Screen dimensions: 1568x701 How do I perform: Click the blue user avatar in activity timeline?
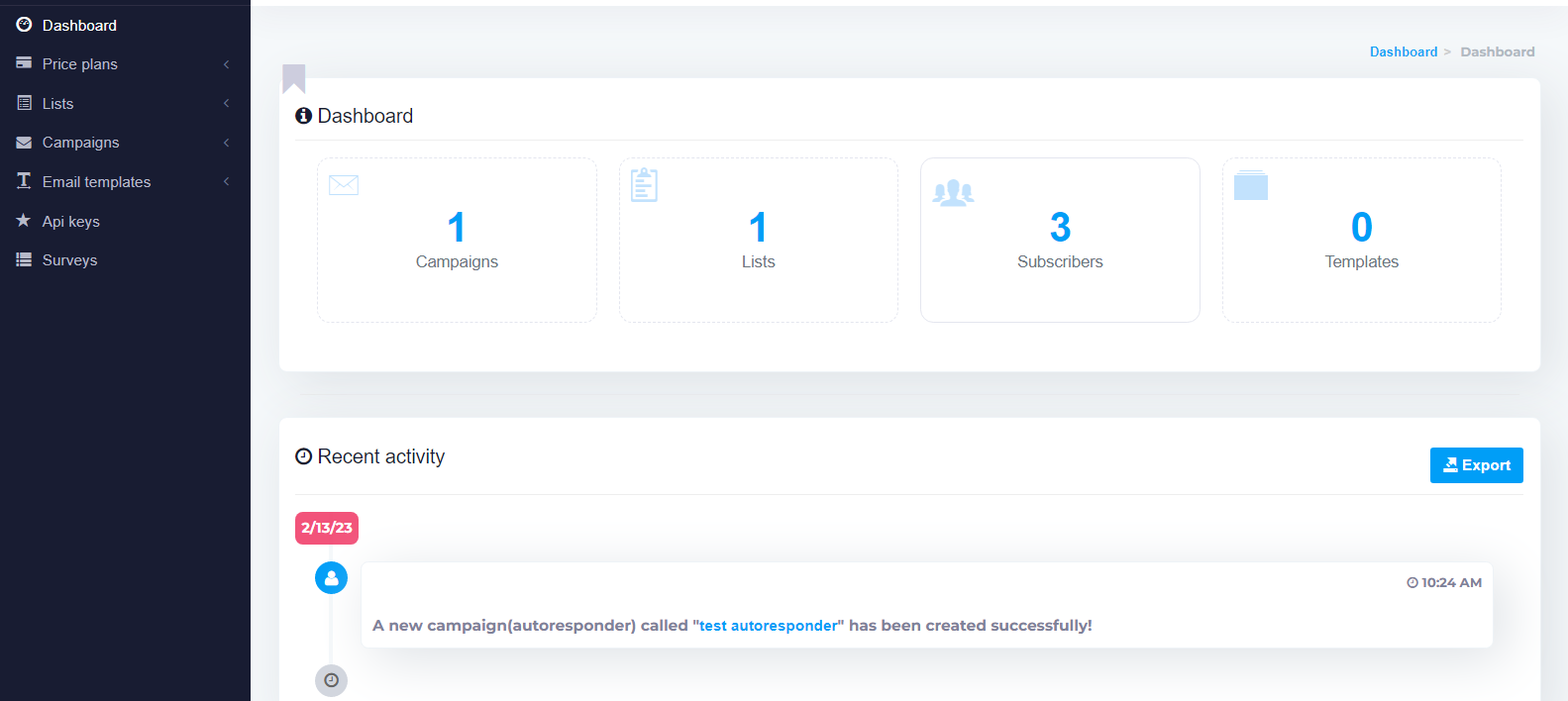[331, 577]
